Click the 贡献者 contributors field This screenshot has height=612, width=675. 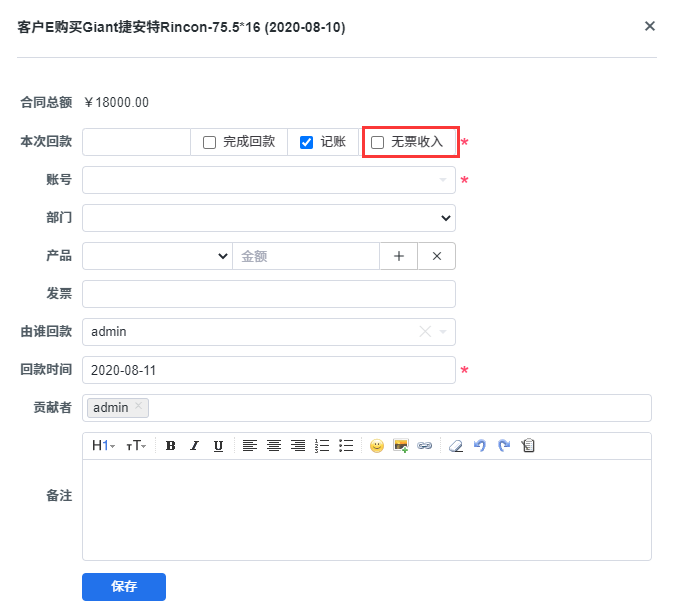coord(367,408)
